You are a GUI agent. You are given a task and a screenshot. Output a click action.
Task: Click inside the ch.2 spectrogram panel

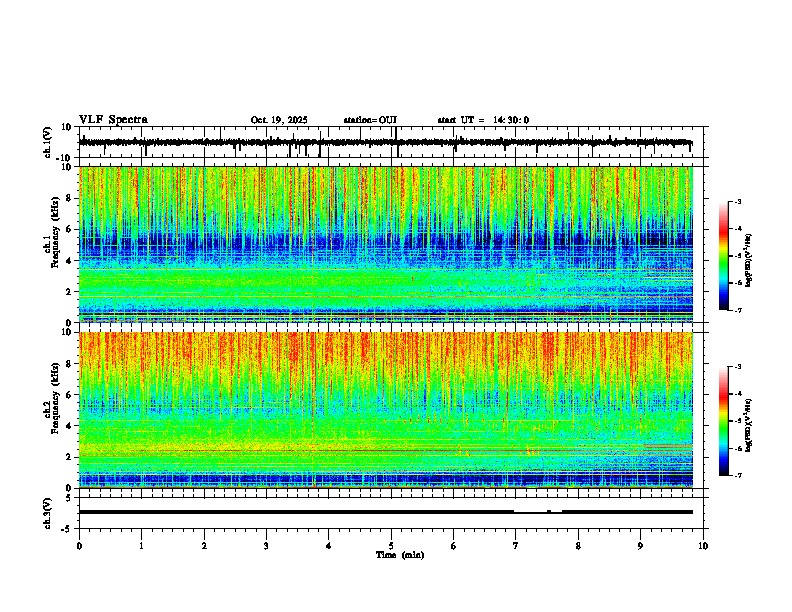pyautogui.click(x=386, y=410)
